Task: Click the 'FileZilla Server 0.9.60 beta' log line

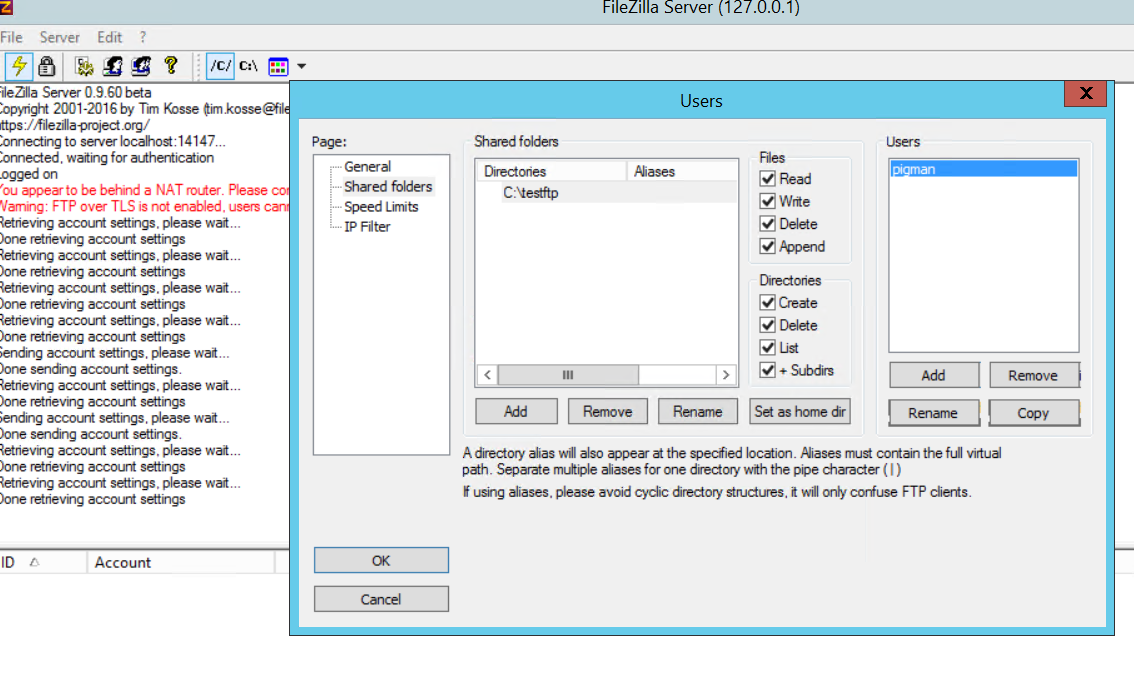Action: 76,93
